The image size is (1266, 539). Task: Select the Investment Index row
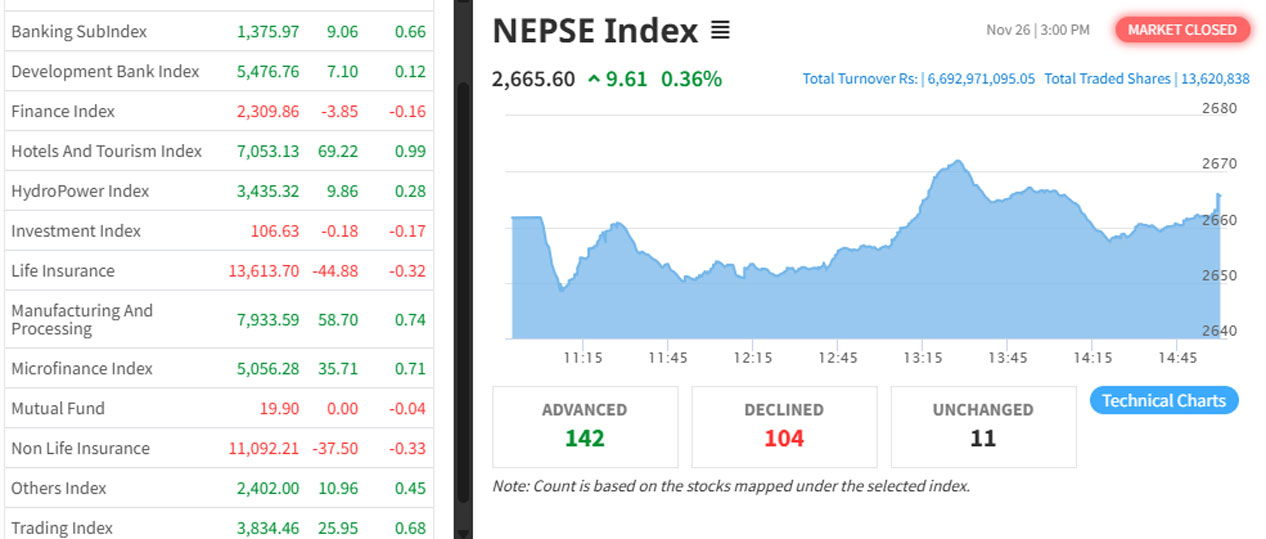pyautogui.click(x=76, y=231)
